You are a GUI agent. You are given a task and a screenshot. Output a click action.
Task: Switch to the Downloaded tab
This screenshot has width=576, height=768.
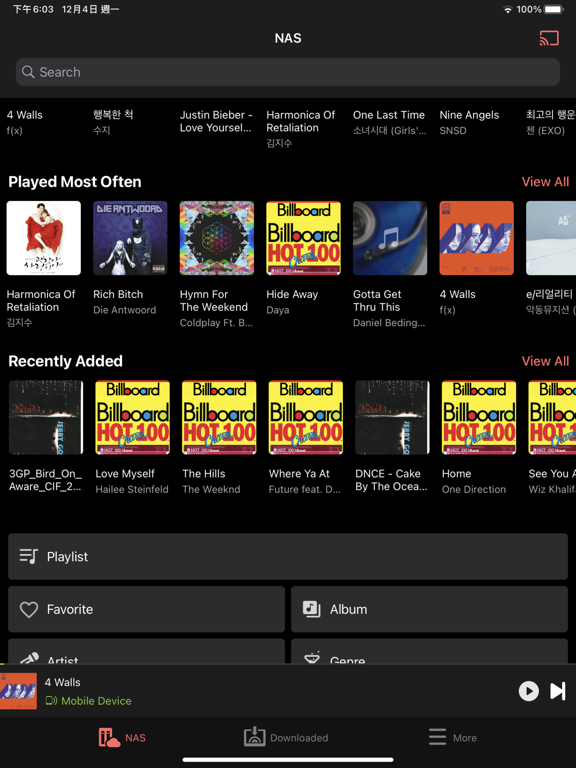[x=286, y=738]
